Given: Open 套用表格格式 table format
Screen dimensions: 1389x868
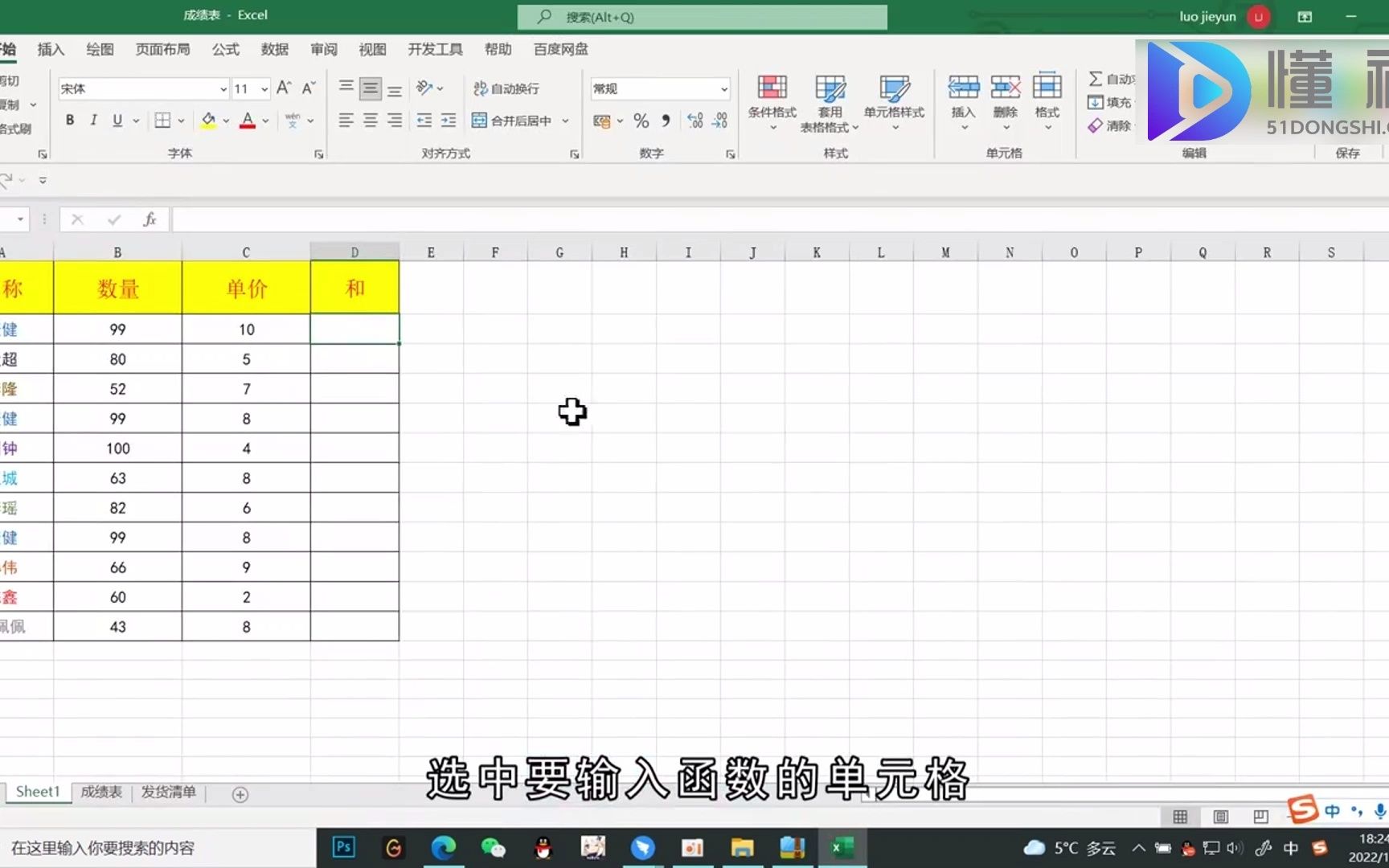Looking at the screenshot, I should [x=830, y=103].
